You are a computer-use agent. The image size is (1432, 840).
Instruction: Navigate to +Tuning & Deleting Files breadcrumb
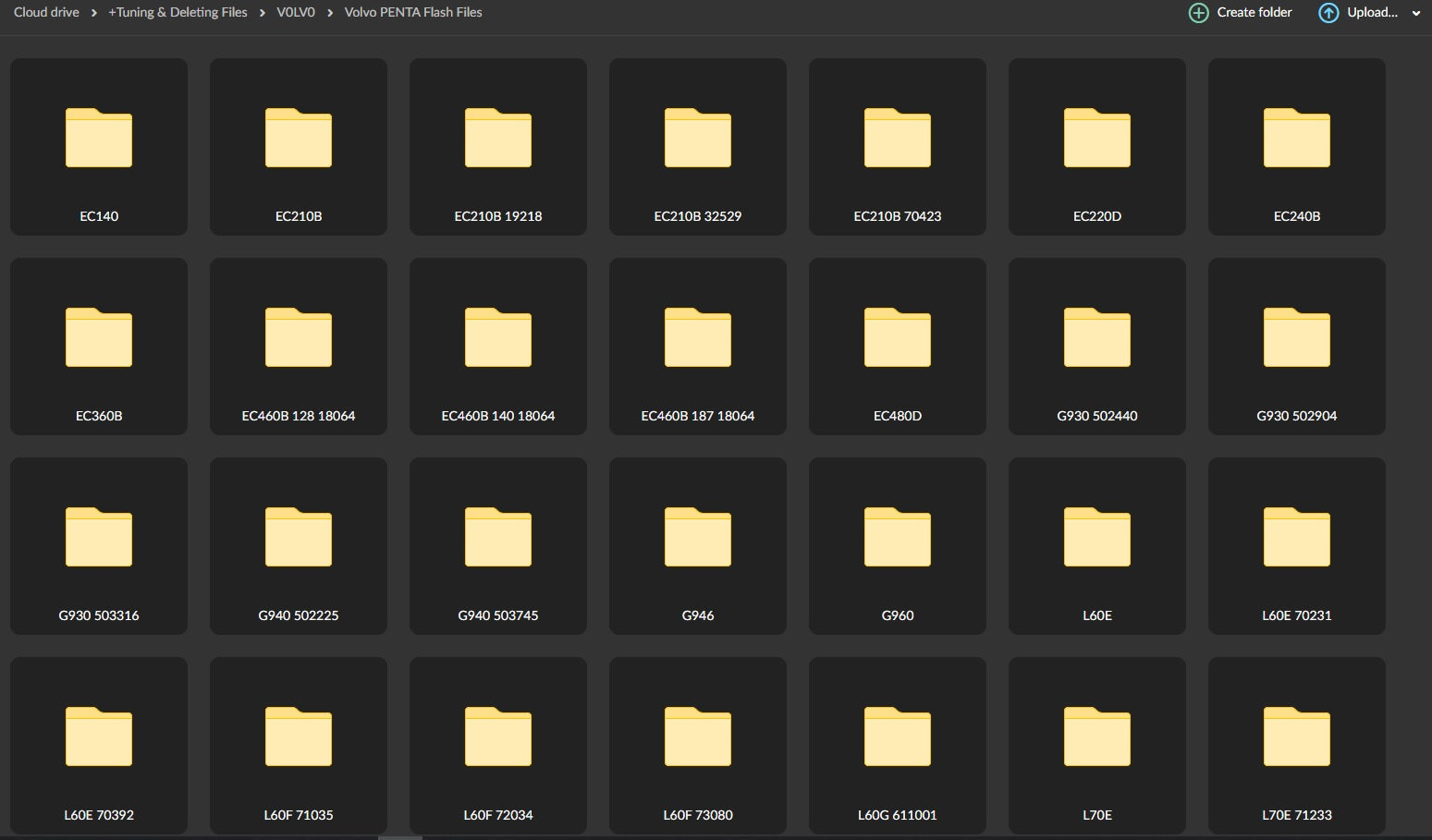177,13
